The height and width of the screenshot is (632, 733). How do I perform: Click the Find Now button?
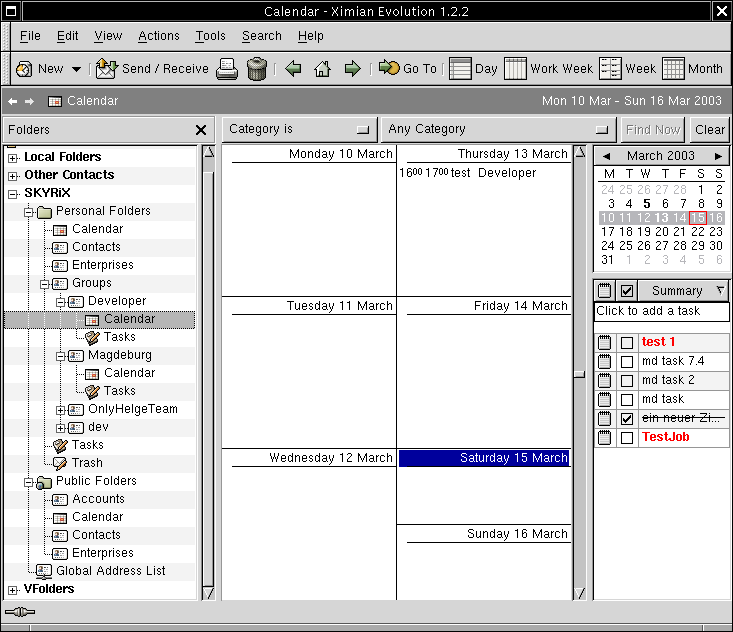click(653, 130)
